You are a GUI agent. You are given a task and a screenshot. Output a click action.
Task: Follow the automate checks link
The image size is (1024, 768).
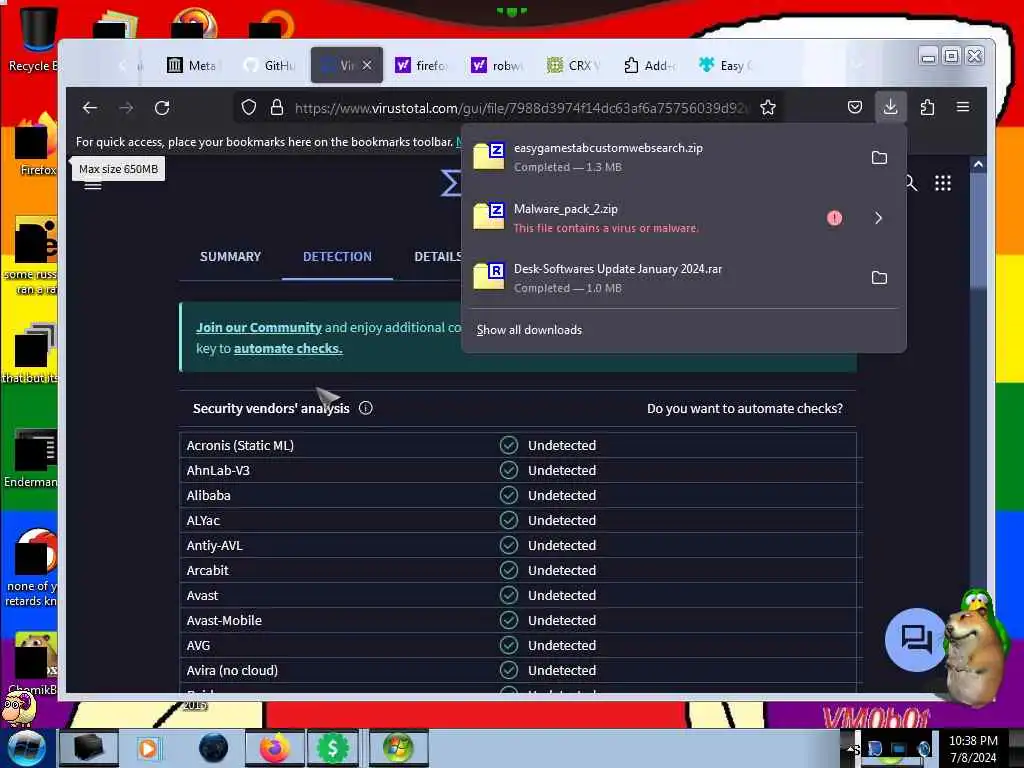[288, 349]
